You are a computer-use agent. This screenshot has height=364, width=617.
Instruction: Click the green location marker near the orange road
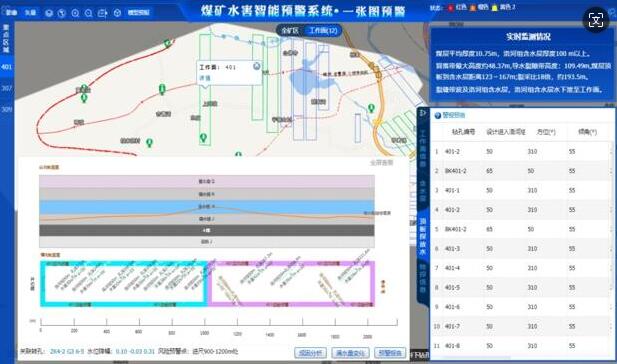click(371, 108)
